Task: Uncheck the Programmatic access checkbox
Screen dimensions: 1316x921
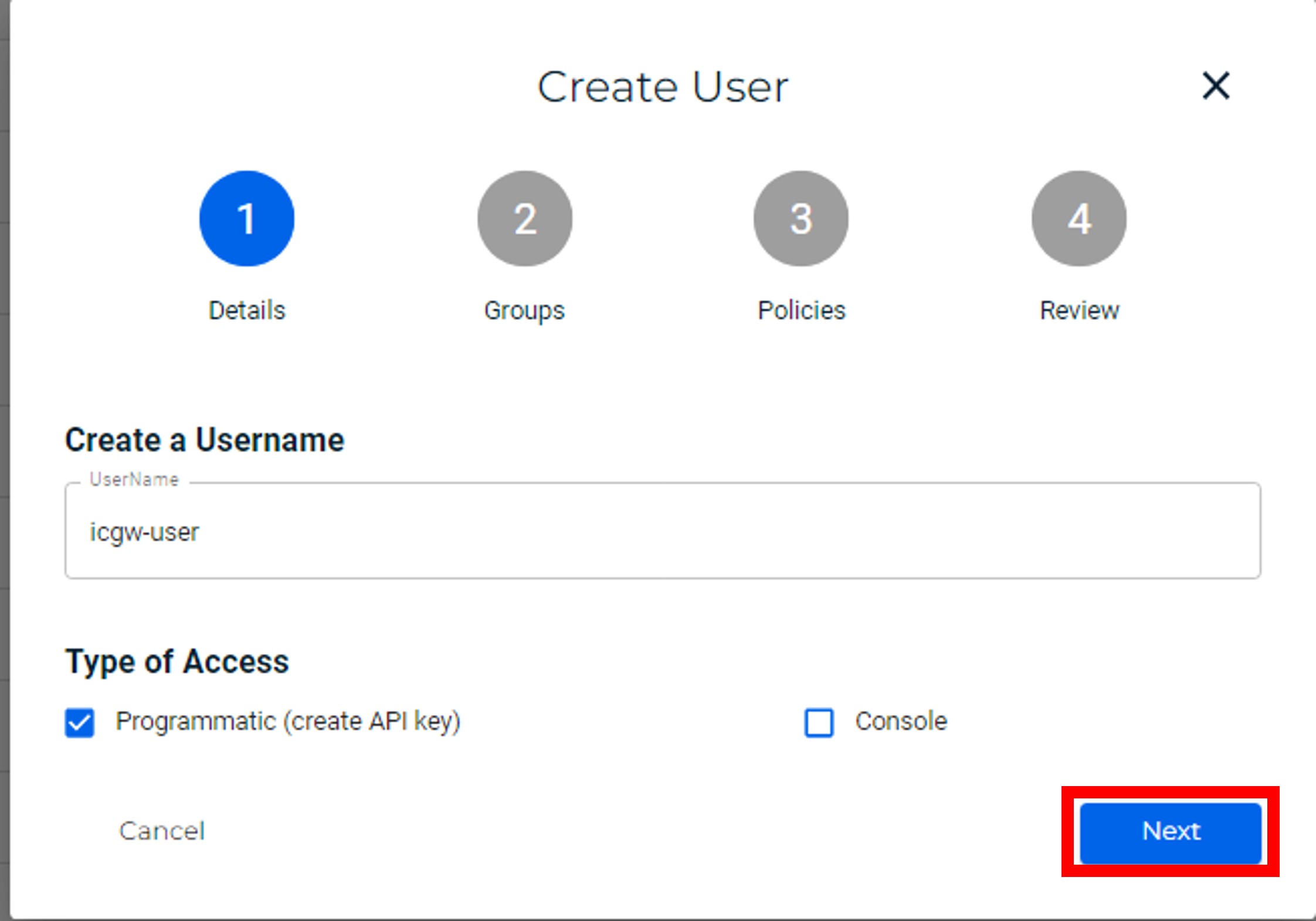Action: pyautogui.click(x=80, y=722)
